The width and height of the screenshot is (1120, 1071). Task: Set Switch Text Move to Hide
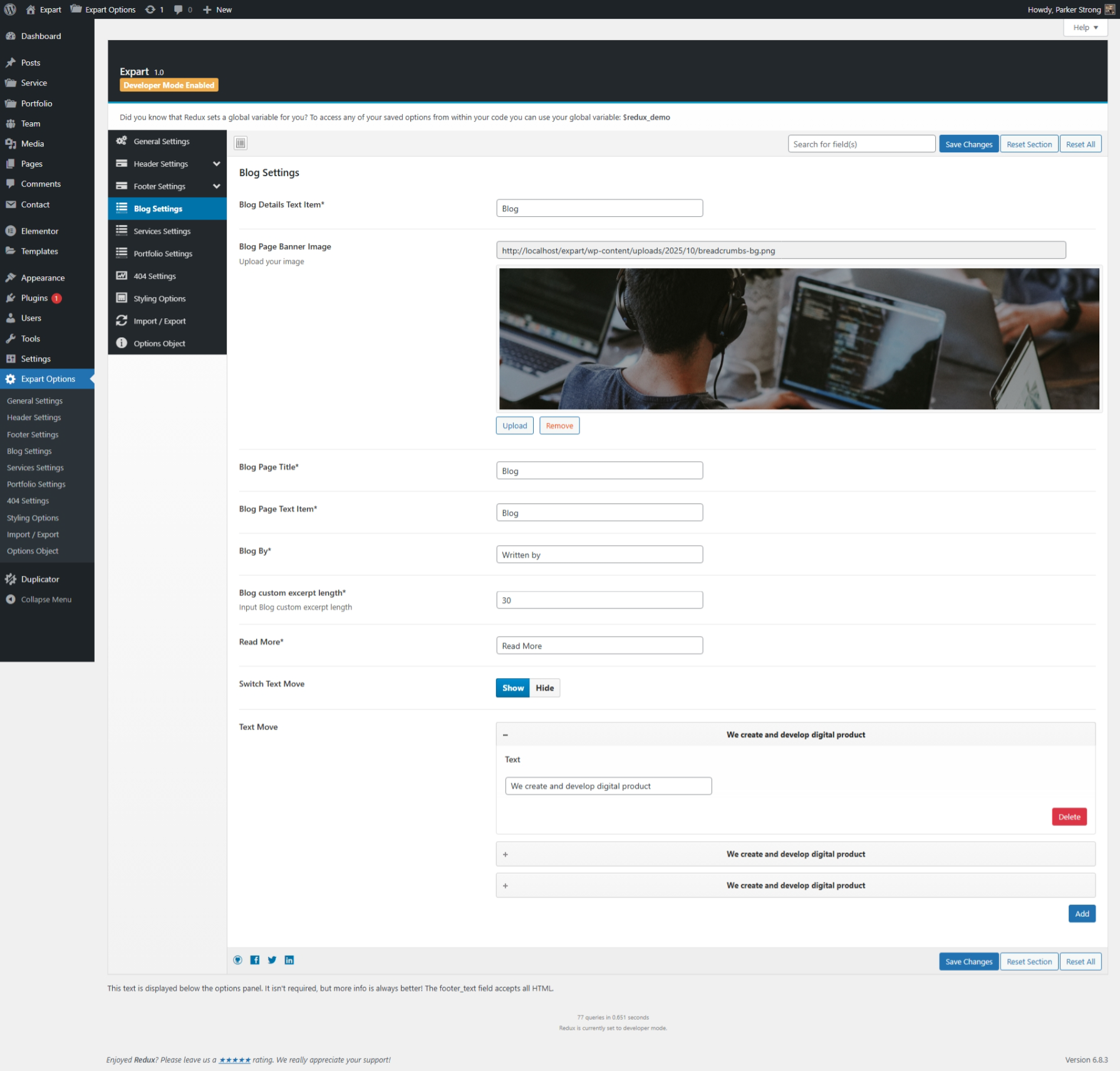[x=544, y=687]
